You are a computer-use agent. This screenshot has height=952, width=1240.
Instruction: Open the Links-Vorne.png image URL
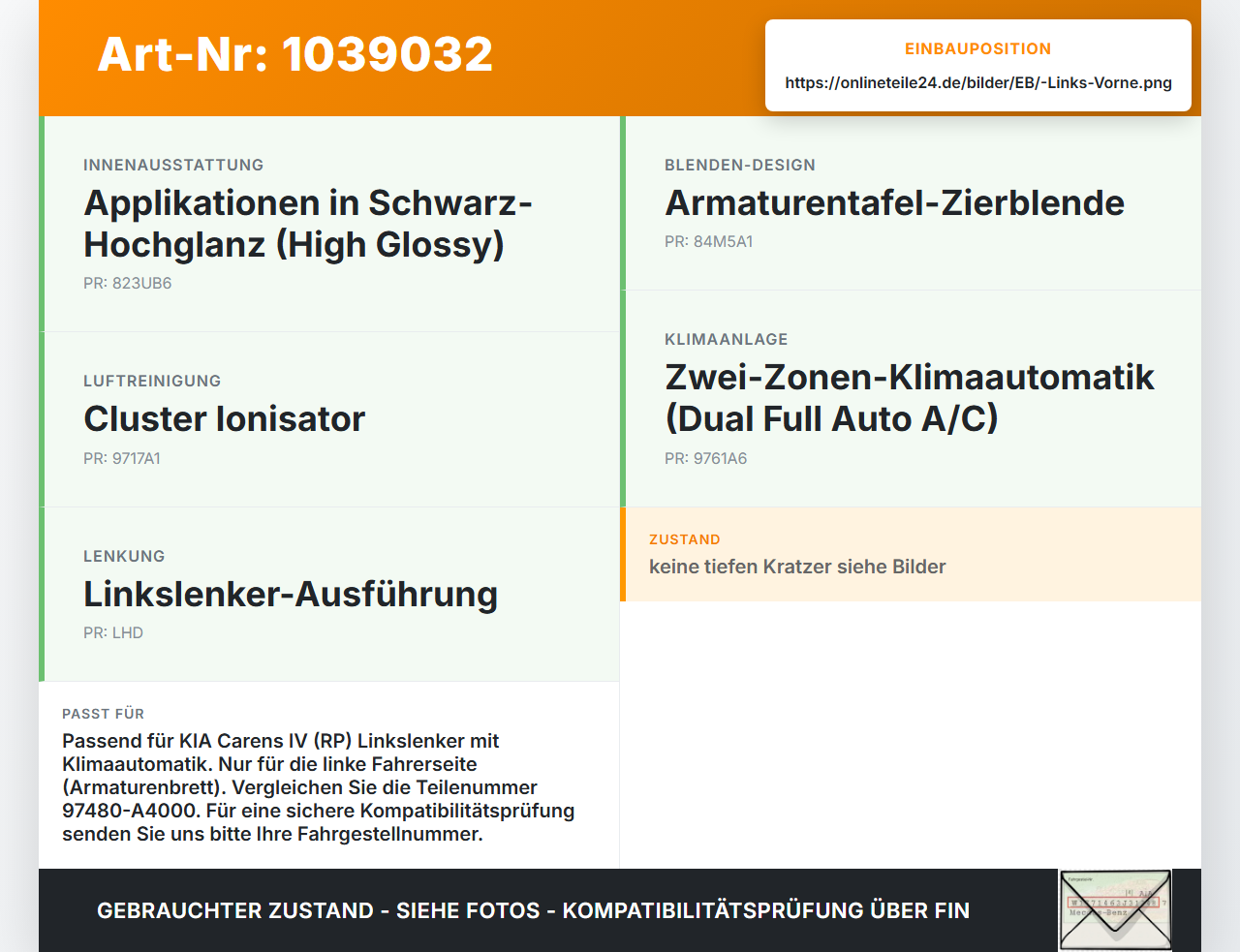coord(978,82)
